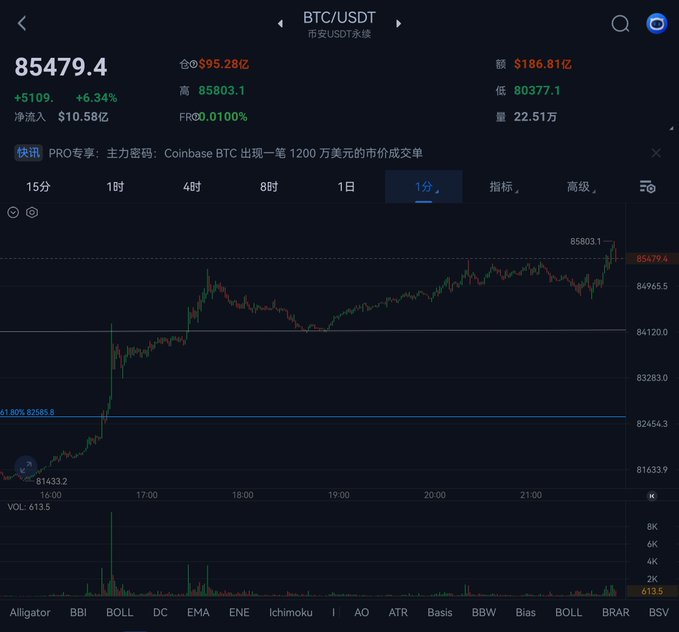Viewport: 679px width, 632px height.
Task: Switch to previous trading pair arrow
Action: tap(280, 23)
